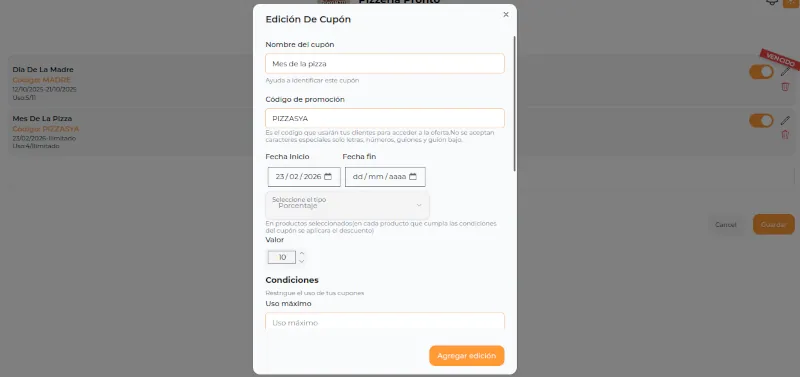Screen dimensions: 800x377
Task: Click the Cancel button behind the dialog
Action: 726,225
